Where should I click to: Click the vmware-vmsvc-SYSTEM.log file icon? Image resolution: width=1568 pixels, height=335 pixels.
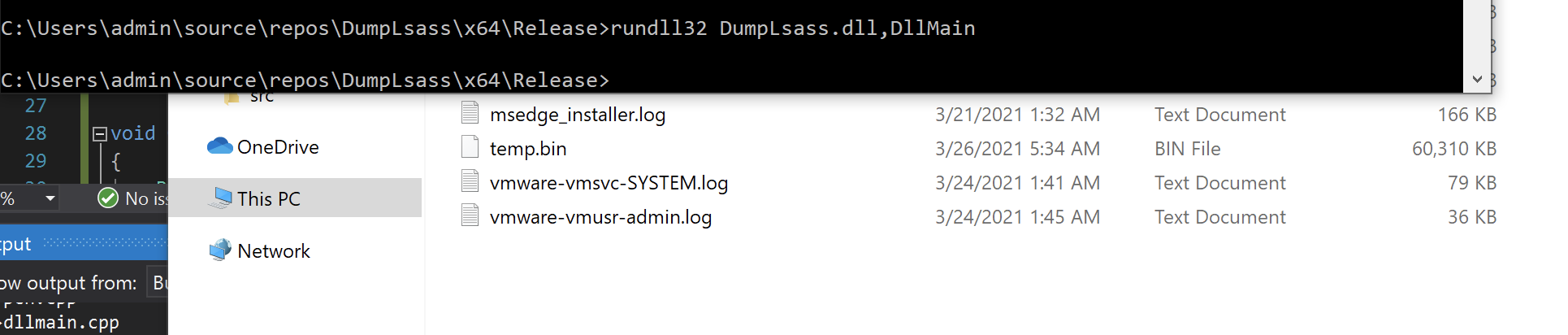470,182
